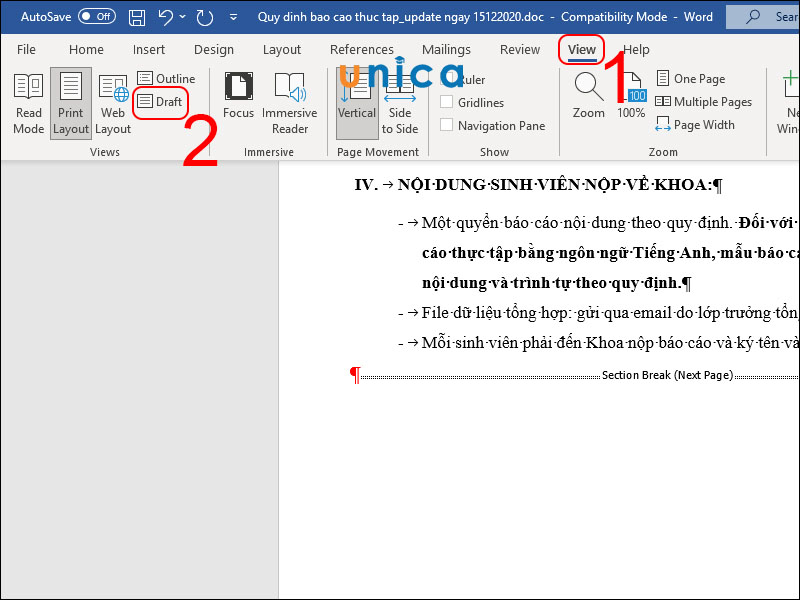Expand the Undo history dropdown arrow
The width and height of the screenshot is (800, 600).
coord(185,17)
